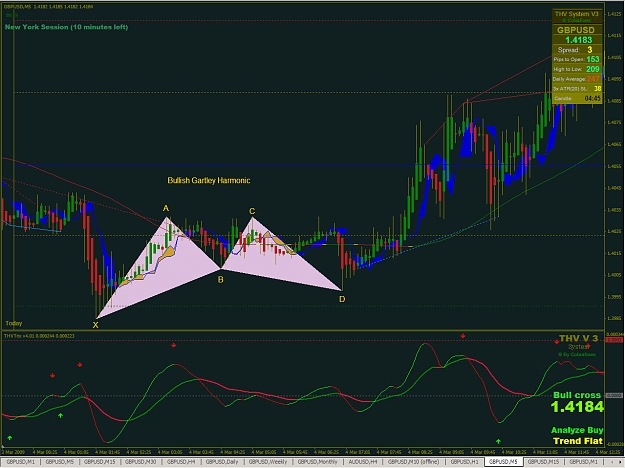Image resolution: width=625 pixels, height=468 pixels.
Task: Click the 'THV System V3' panel header
Action: (577, 14)
